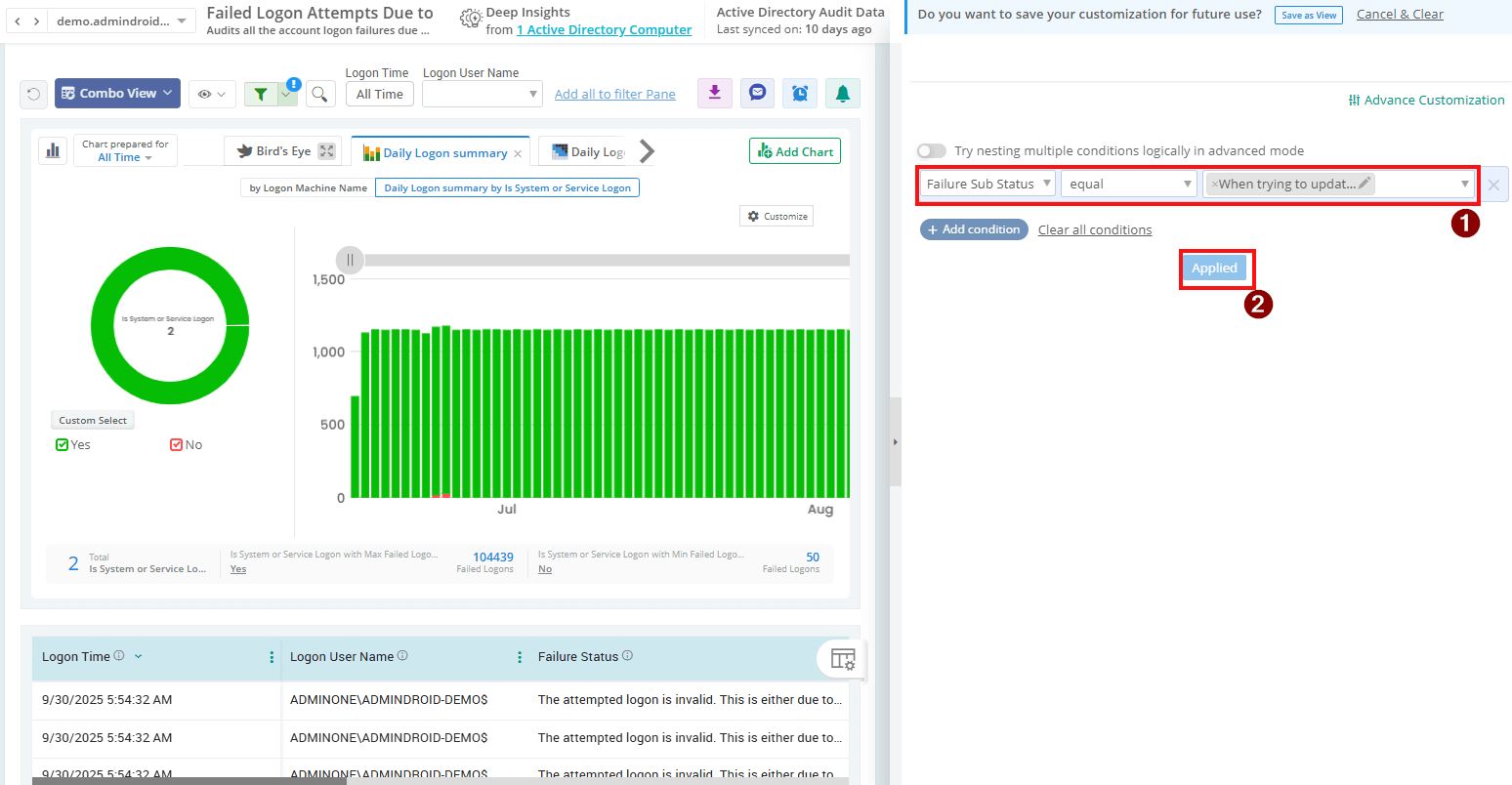Screen dimensions: 1512x785
Task: Click the Add Chart button
Action: point(794,151)
